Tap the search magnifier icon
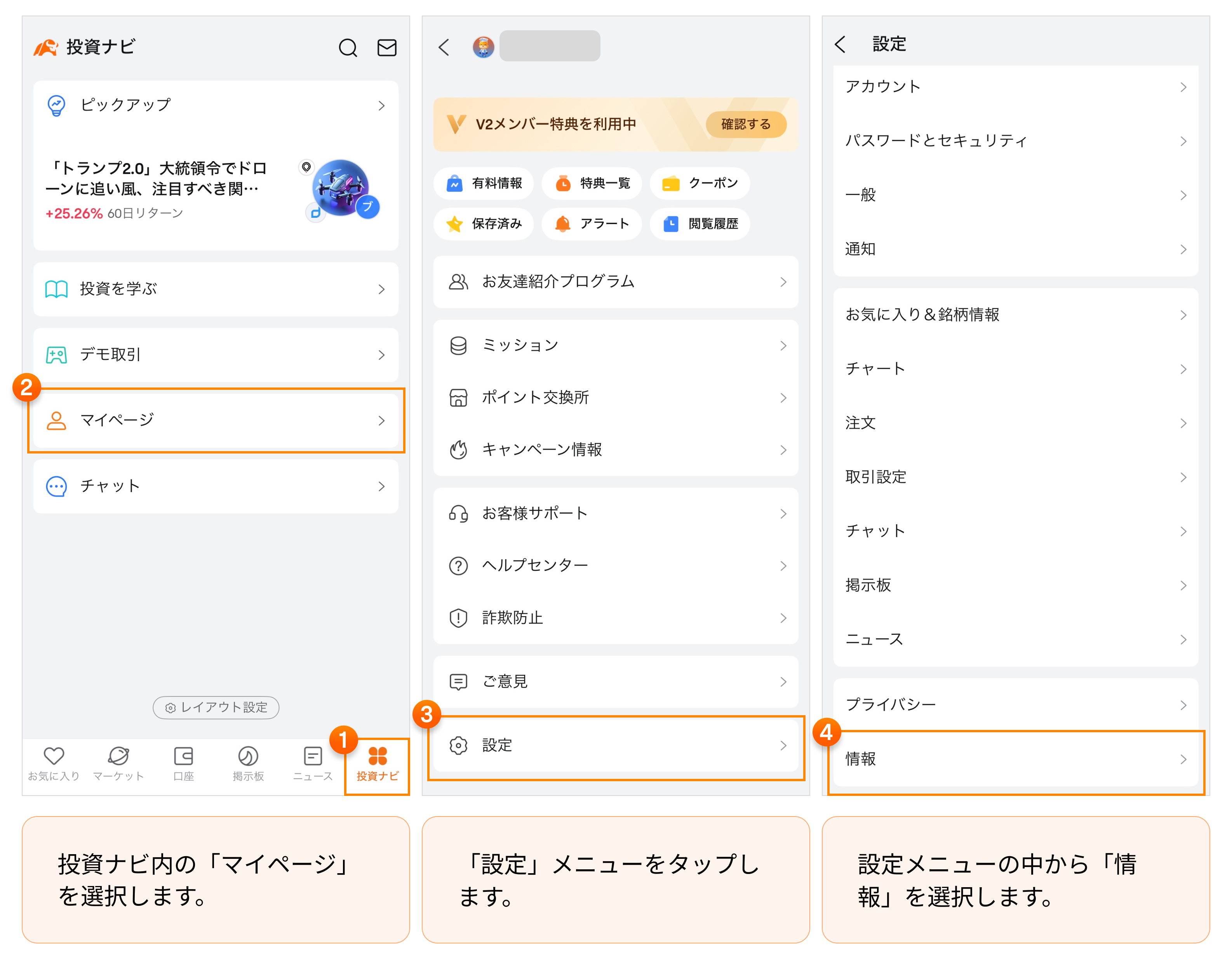The width and height of the screenshot is (1232, 959). coord(348,48)
